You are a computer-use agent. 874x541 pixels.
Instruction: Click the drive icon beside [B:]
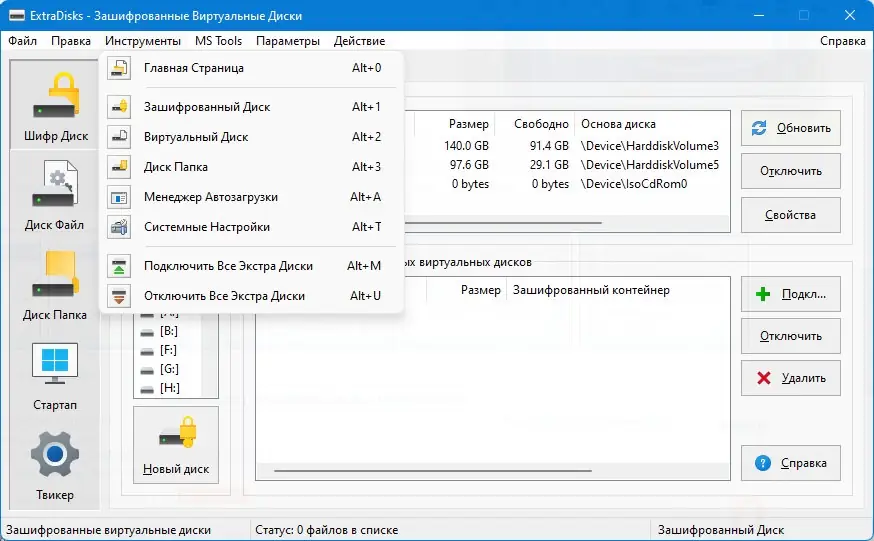[147, 333]
